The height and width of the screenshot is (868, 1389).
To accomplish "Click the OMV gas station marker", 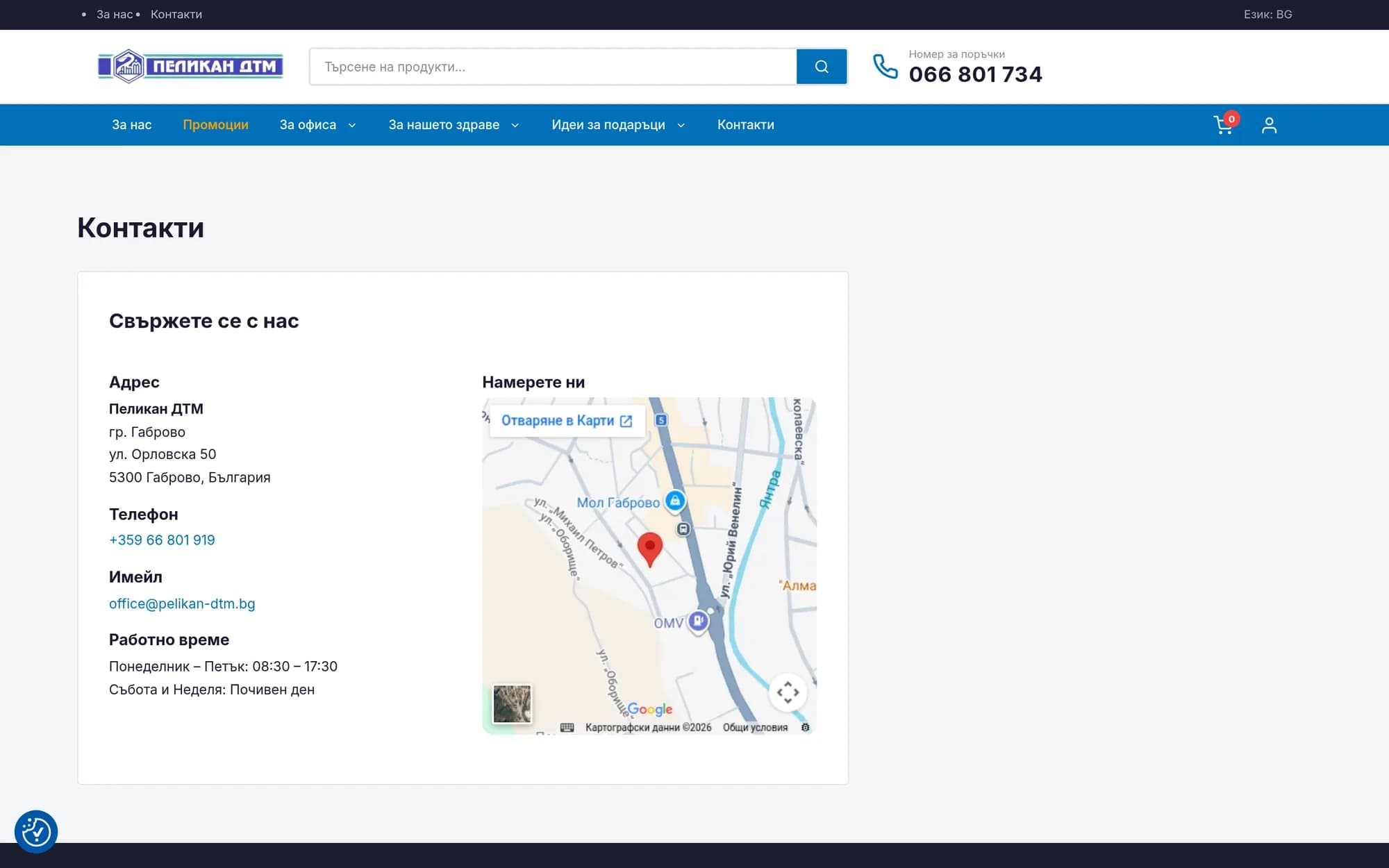I will (698, 621).
